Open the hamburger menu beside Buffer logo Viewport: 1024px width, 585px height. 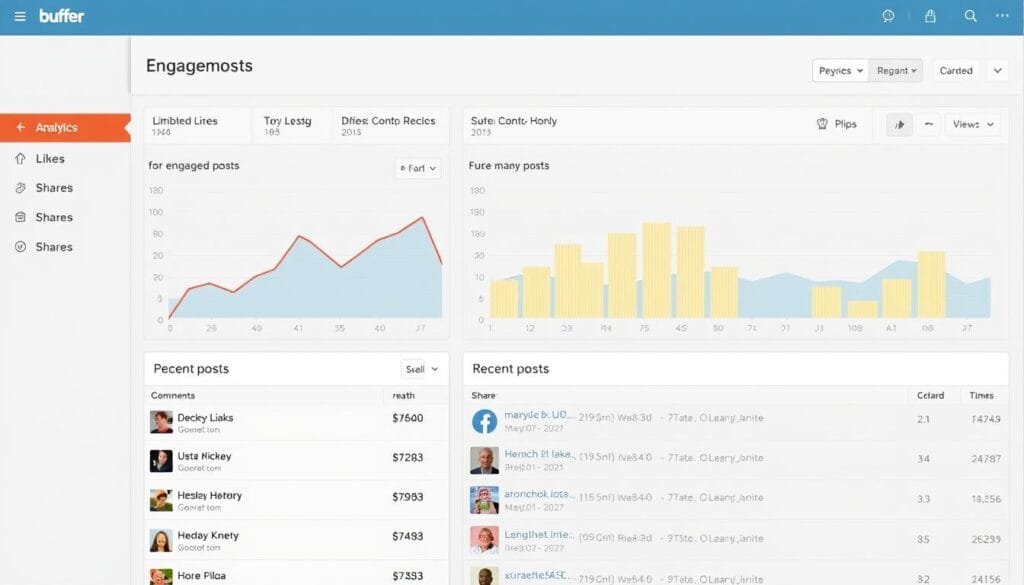point(20,16)
